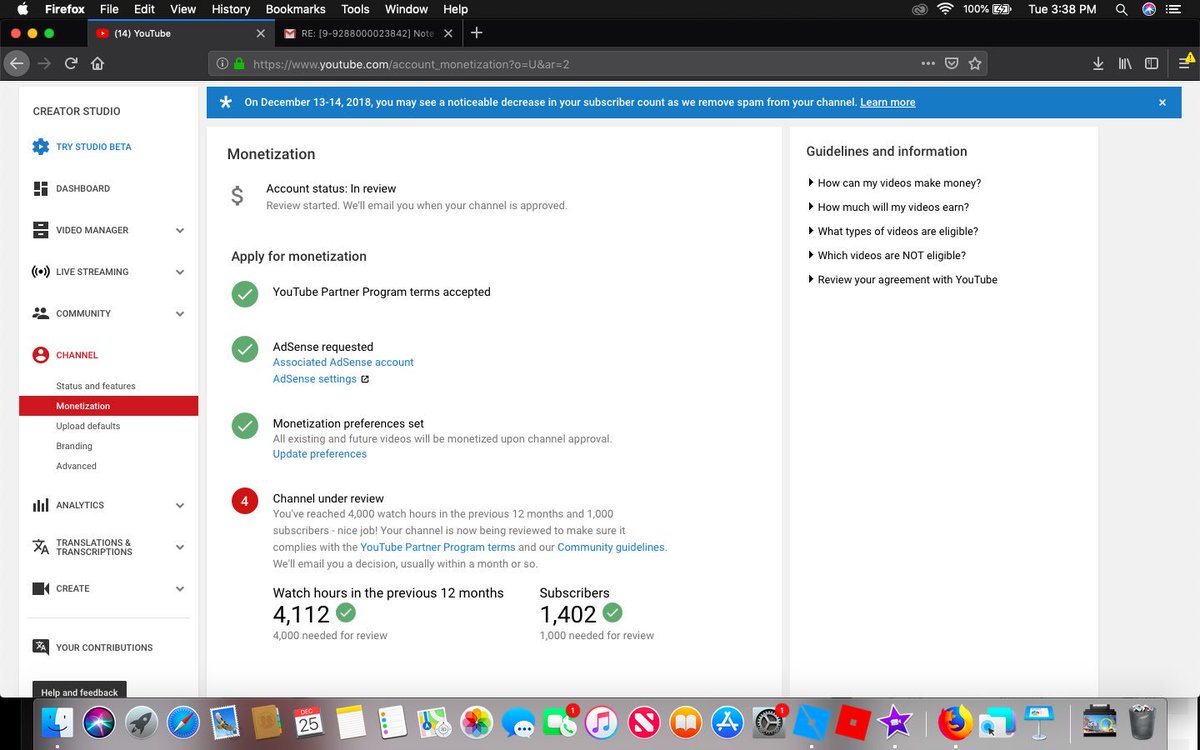Open the Firefox History menu
This screenshot has height=750, width=1200.
(230, 9)
